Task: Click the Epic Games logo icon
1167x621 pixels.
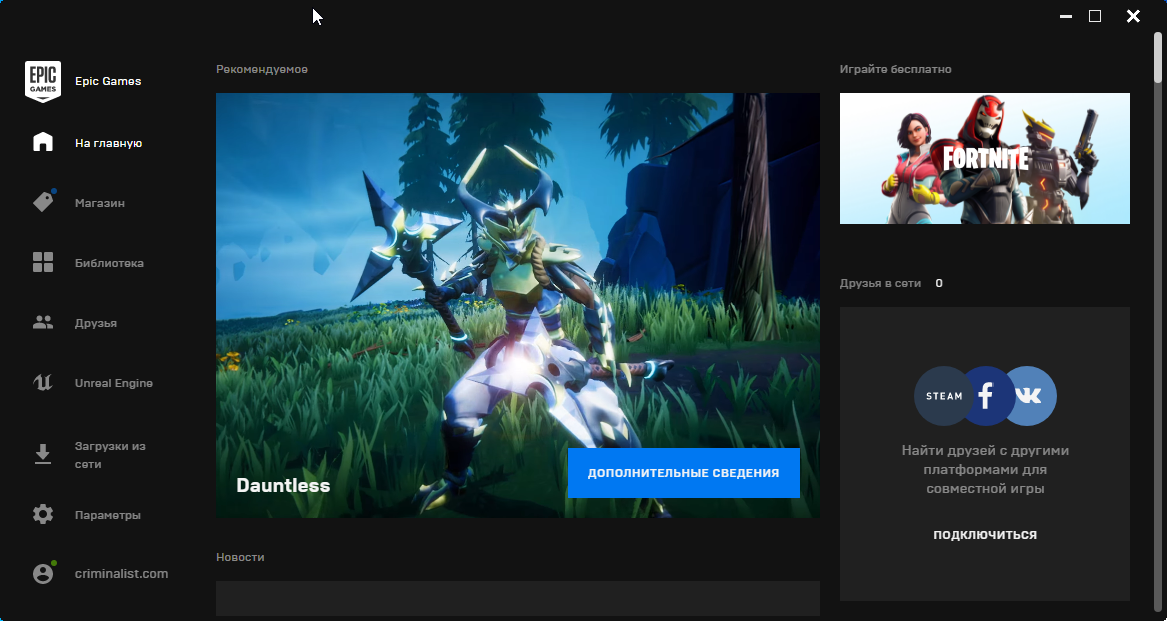Action: [43, 81]
